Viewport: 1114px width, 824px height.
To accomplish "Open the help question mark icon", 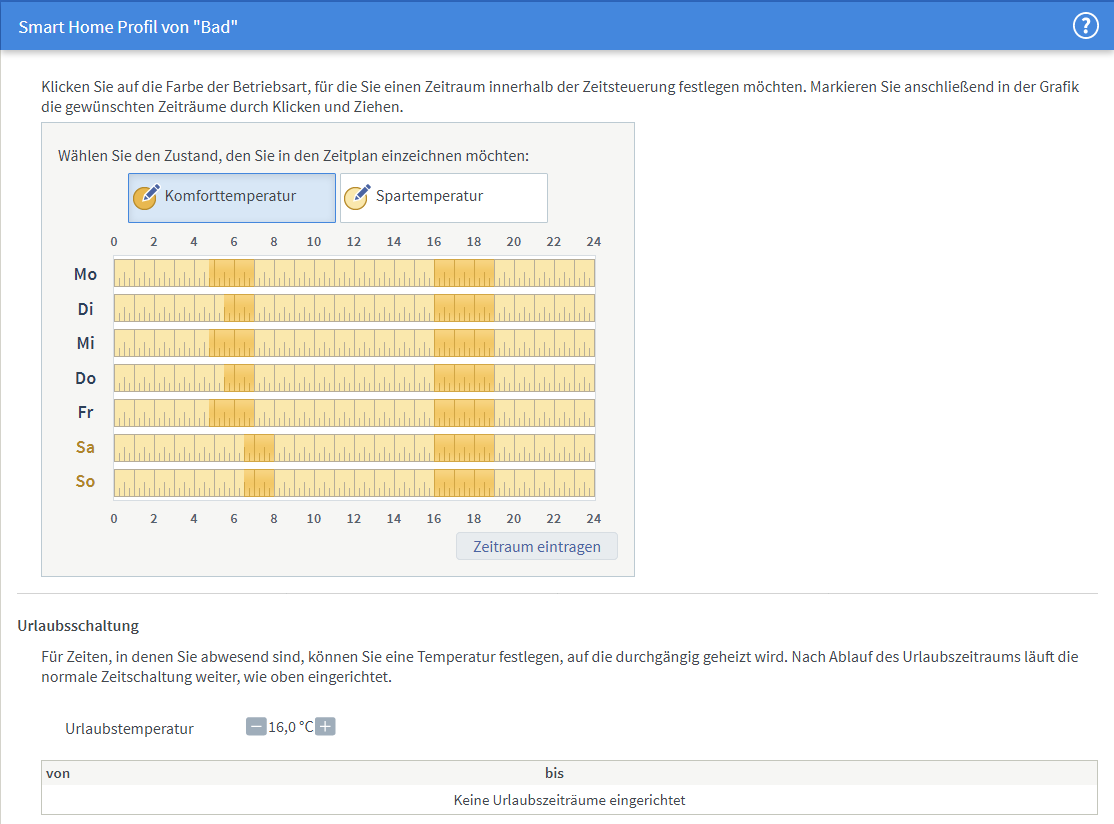I will point(1085,26).
